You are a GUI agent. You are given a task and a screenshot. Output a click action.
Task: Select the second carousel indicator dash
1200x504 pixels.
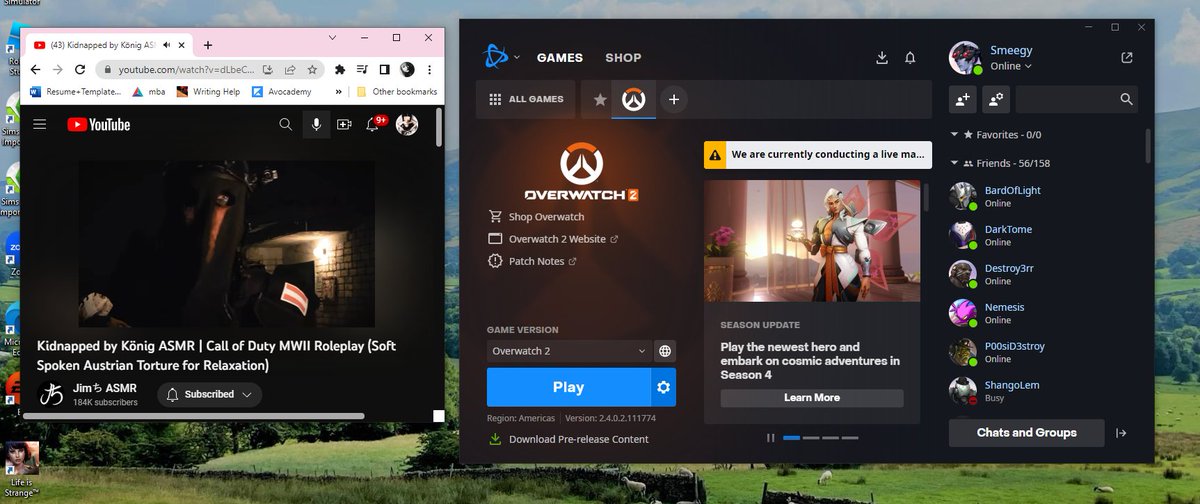(x=811, y=437)
